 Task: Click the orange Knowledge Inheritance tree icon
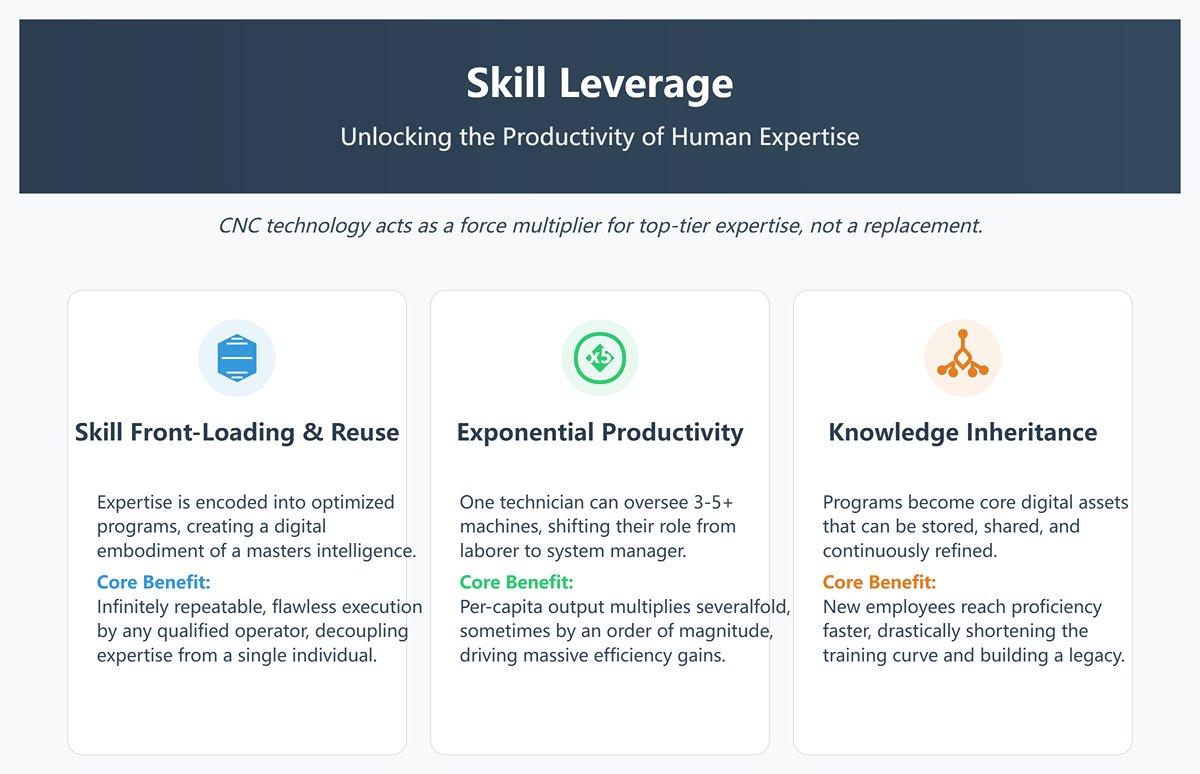pyautogui.click(x=962, y=358)
